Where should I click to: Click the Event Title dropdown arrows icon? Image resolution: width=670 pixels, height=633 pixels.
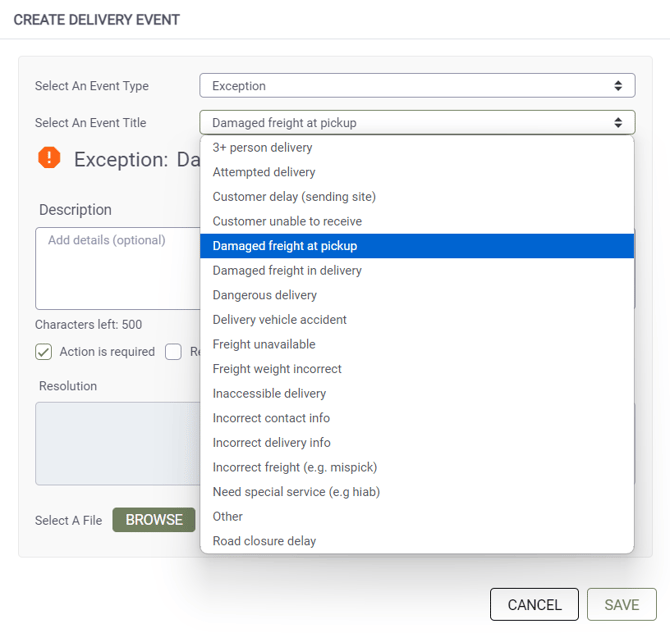pos(618,123)
